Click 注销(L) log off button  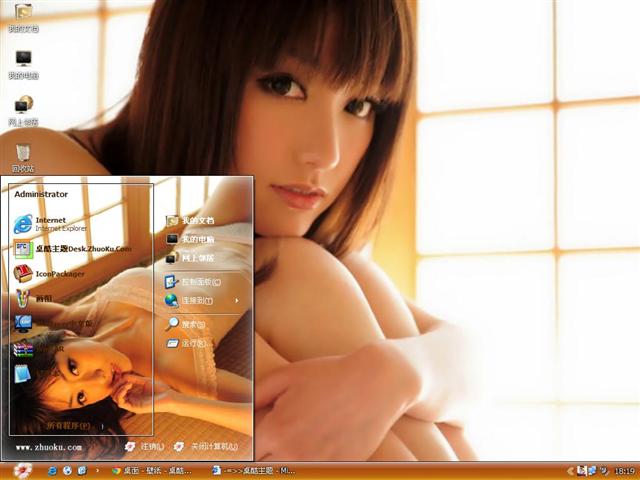point(144,447)
